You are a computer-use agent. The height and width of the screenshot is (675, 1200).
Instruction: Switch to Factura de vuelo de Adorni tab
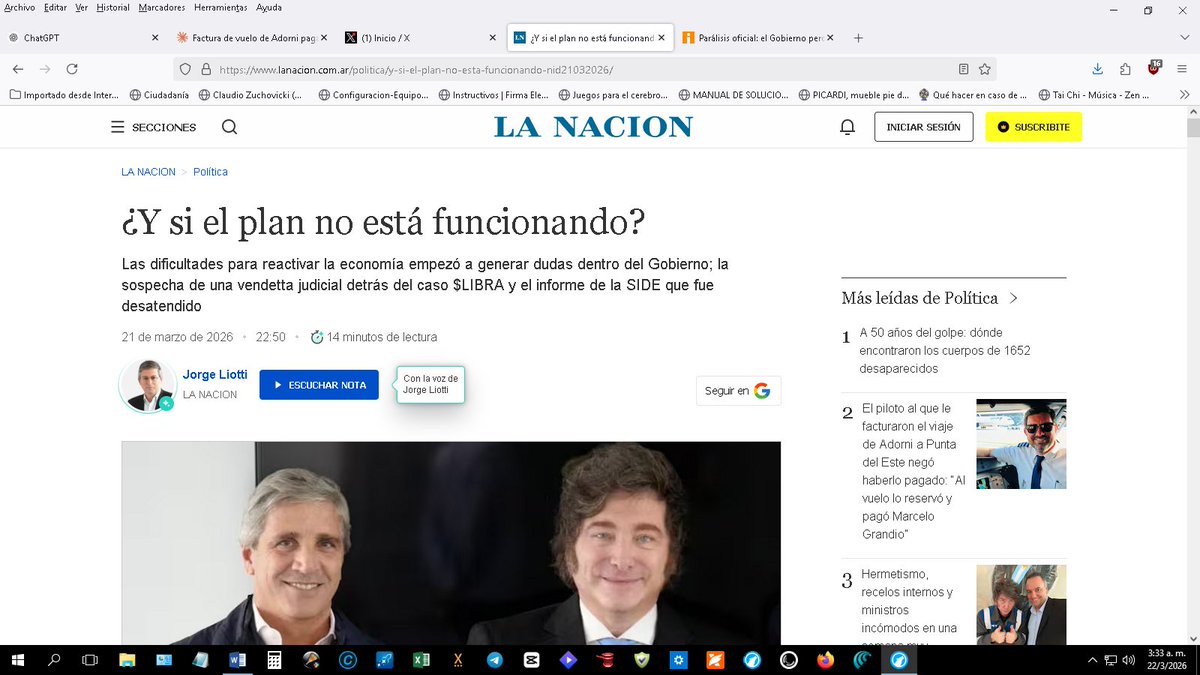[250, 38]
